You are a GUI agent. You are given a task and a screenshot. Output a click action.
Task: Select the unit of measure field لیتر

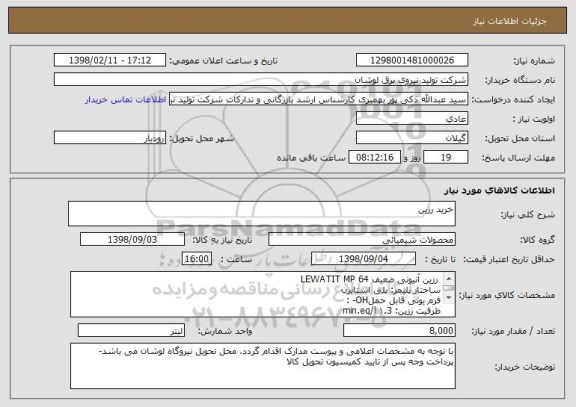coord(131,331)
